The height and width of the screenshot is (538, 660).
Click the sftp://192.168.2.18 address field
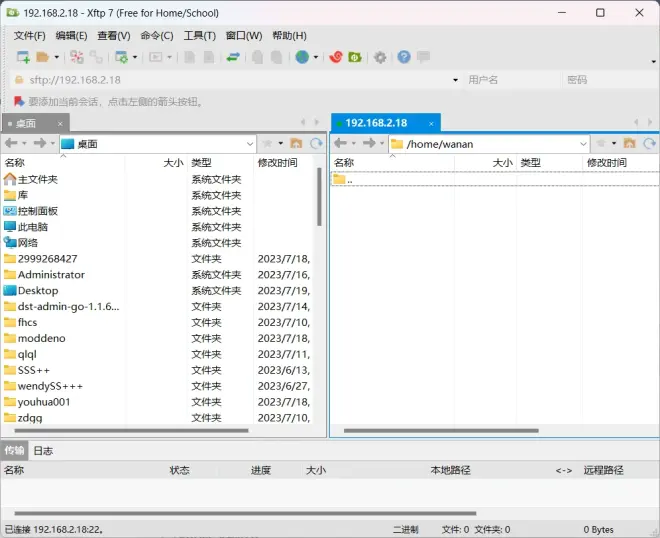[x=236, y=80]
